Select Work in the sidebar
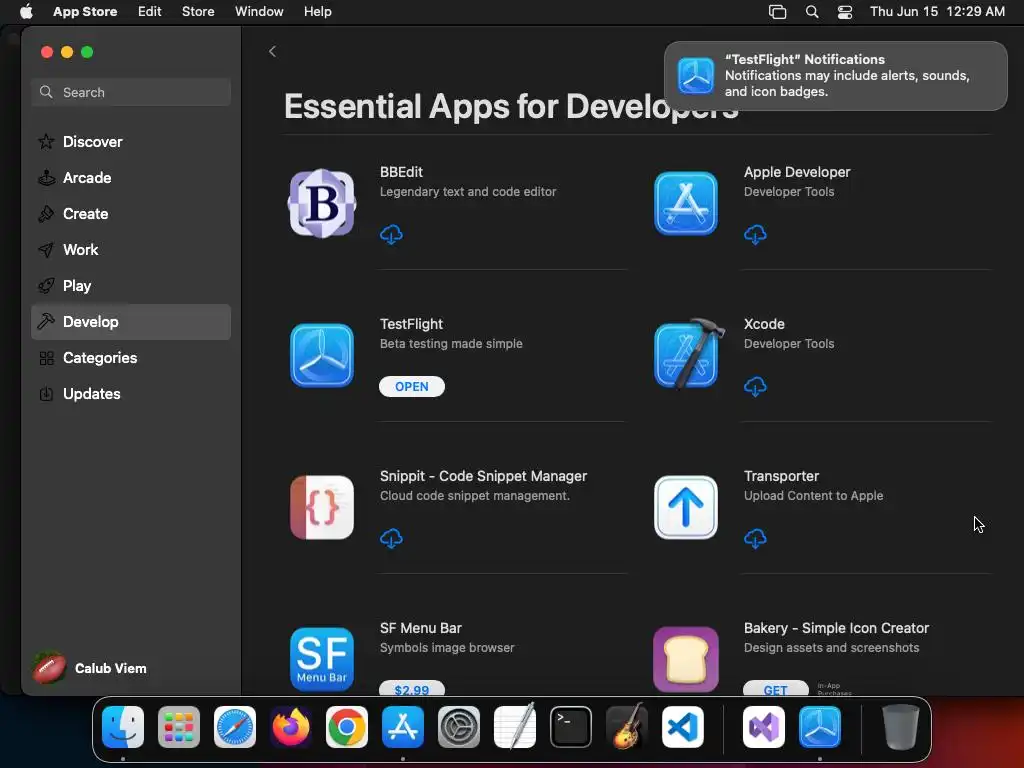 131,249
